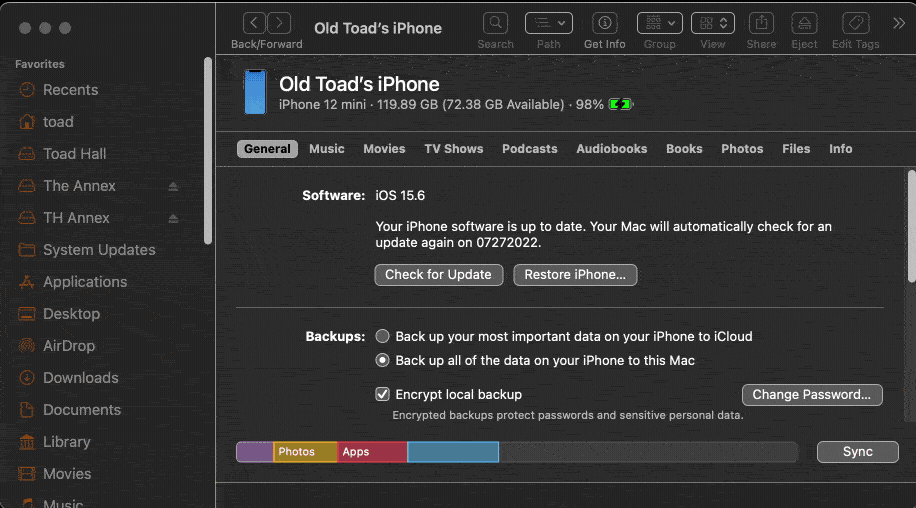Click the sidebar vertical scrollbar
This screenshot has width=916, height=508.
tap(208, 151)
